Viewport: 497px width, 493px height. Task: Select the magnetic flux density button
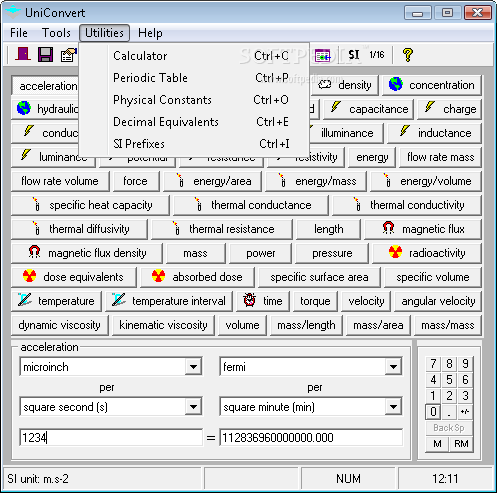coord(87,253)
